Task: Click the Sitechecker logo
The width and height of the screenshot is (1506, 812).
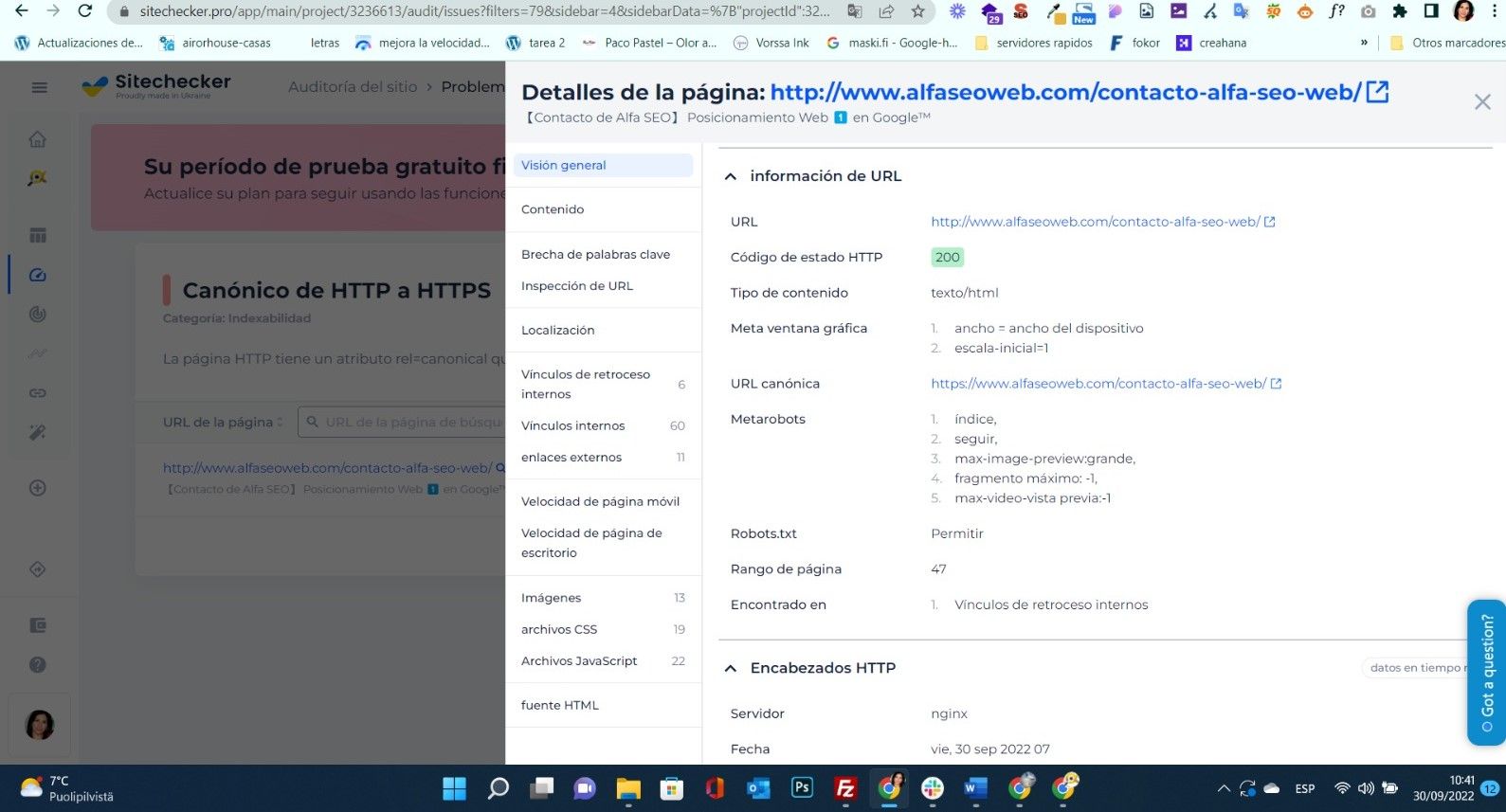Action: coord(156,86)
